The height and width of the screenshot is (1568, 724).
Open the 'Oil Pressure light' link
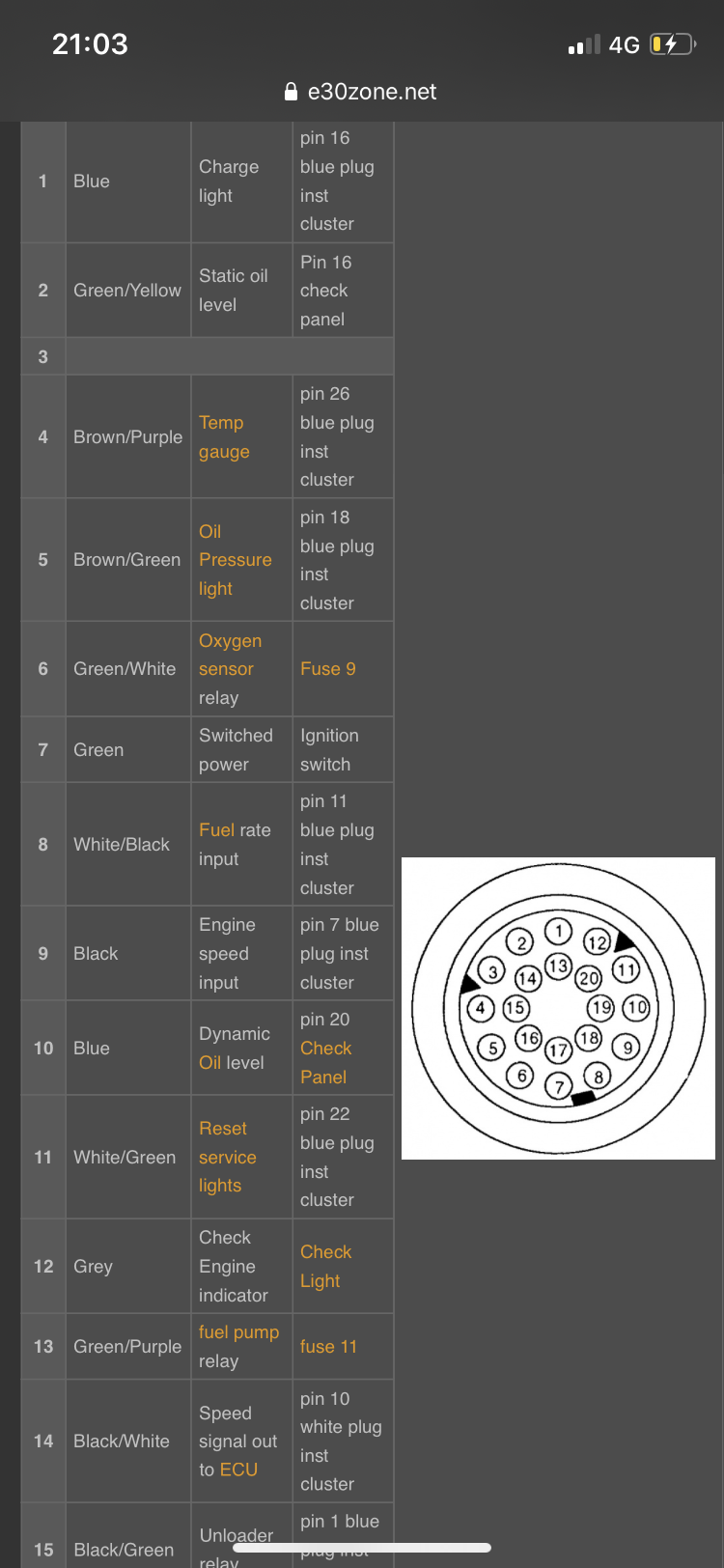(235, 560)
